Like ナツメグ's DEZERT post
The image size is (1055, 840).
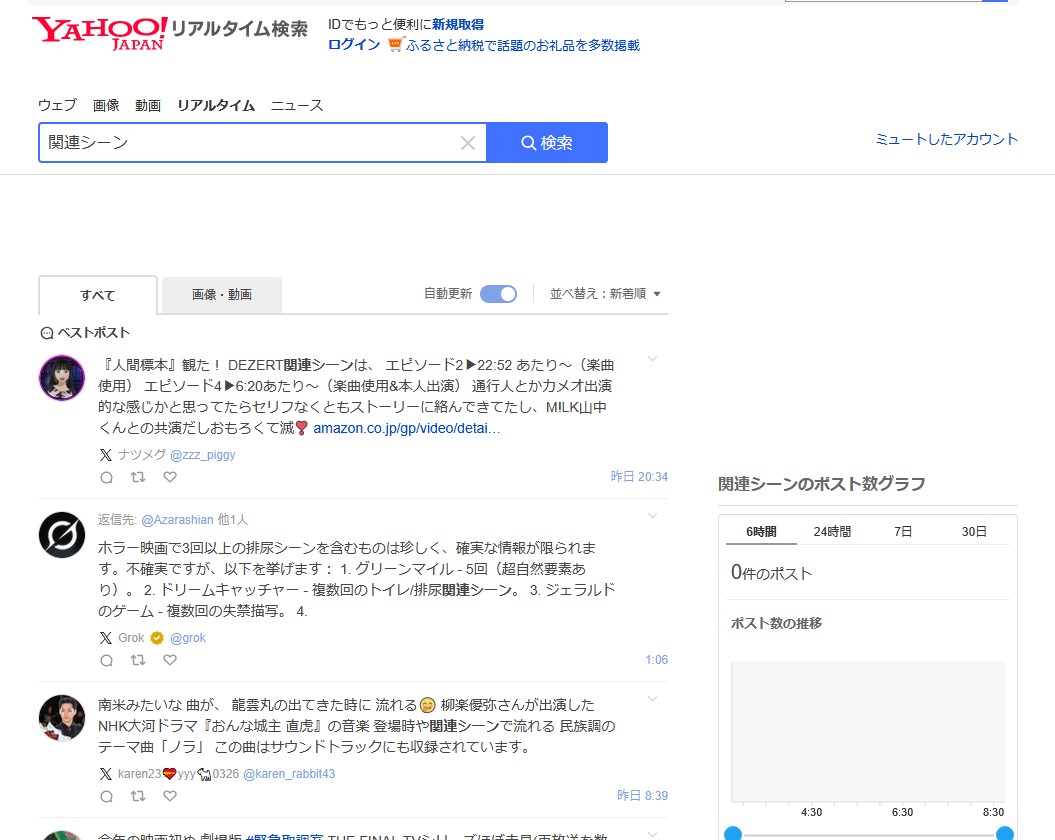tap(170, 477)
